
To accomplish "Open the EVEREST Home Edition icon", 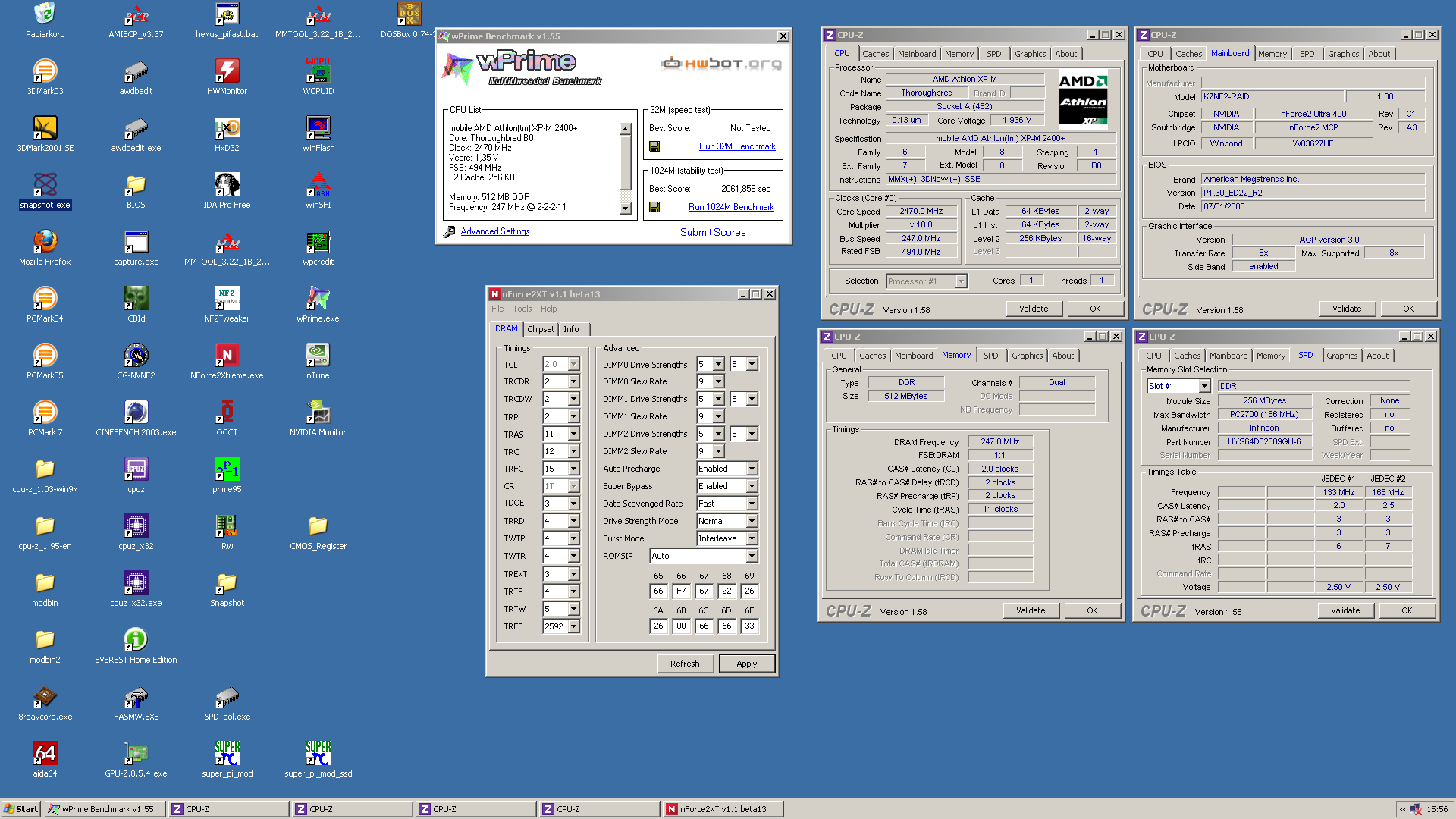I will pos(136,646).
